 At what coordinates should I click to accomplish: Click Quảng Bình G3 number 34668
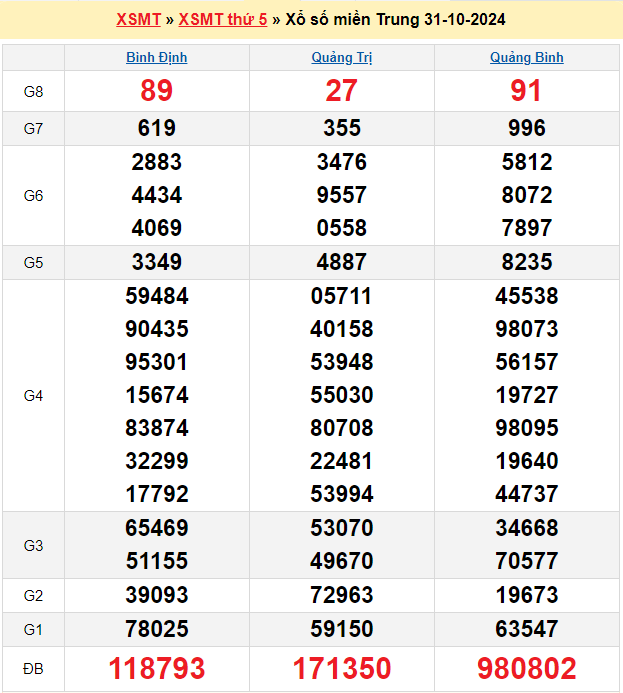point(526,528)
